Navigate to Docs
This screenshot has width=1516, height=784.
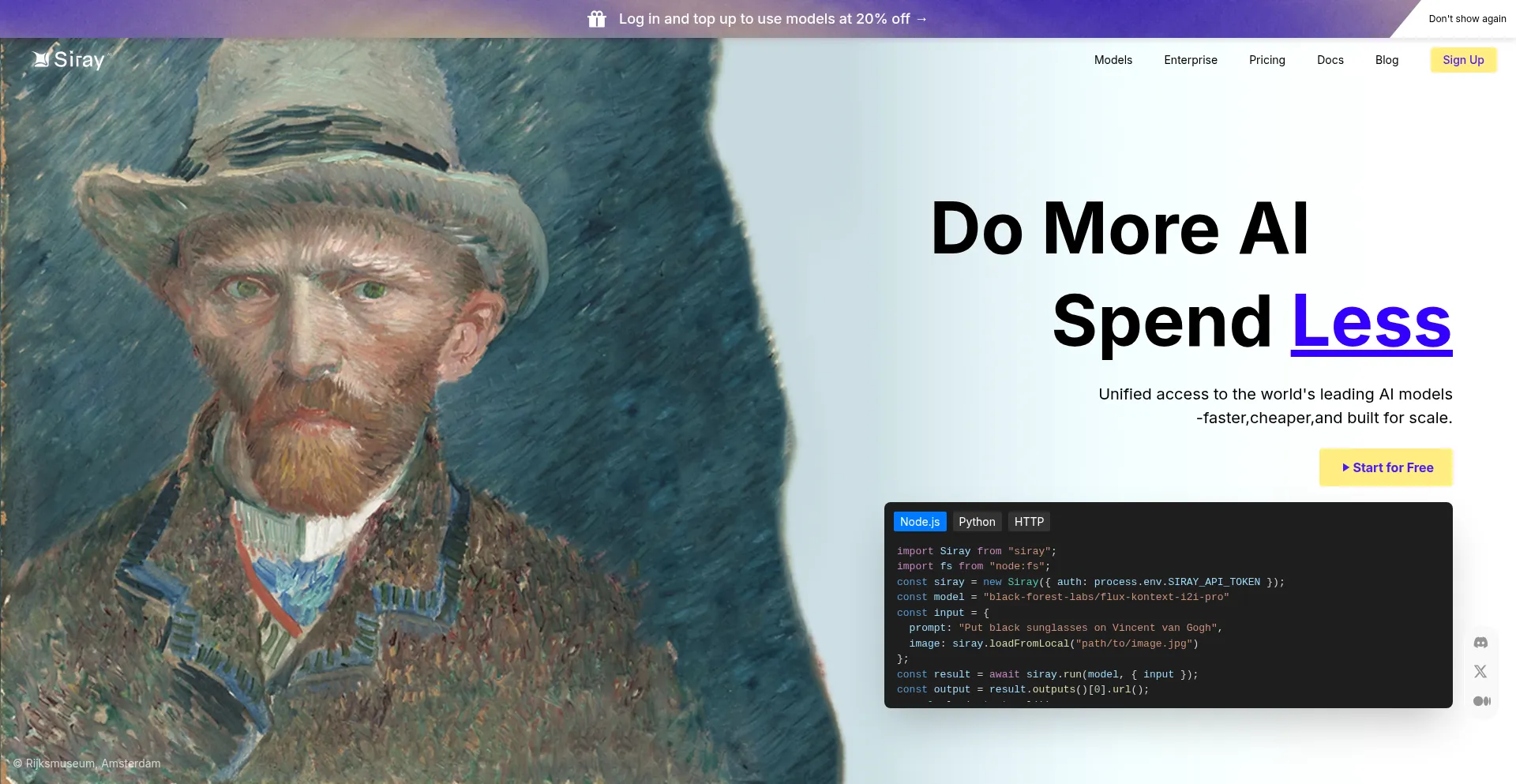tap(1330, 60)
